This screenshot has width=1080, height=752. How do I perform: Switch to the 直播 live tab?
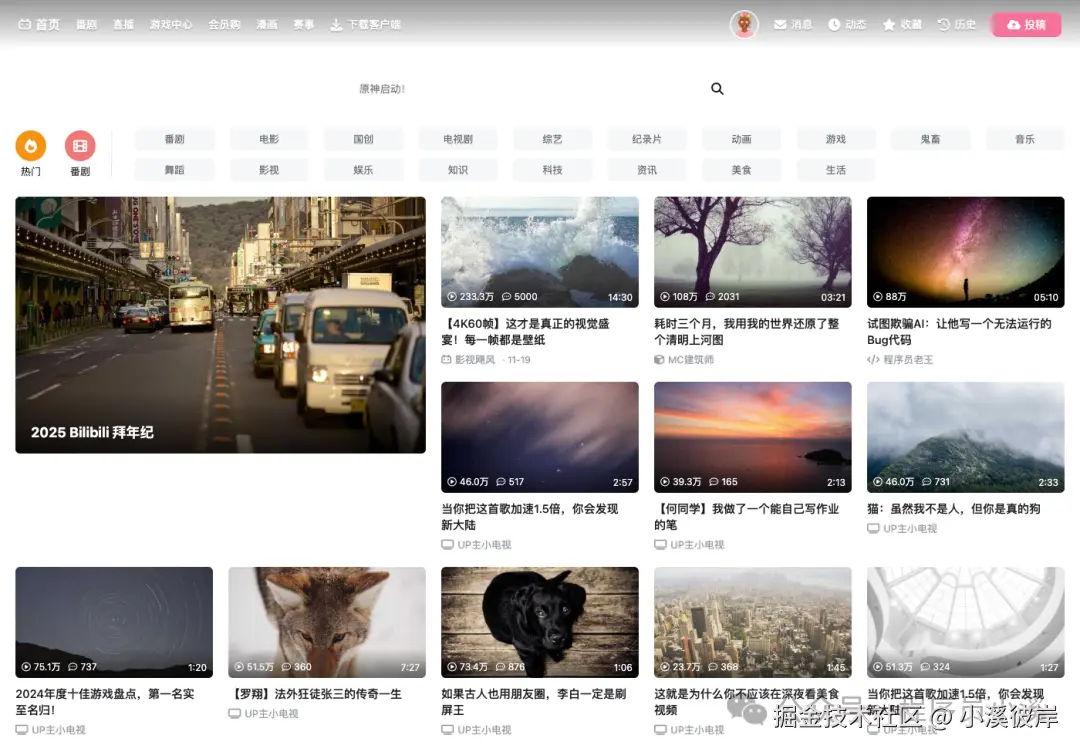tap(123, 24)
